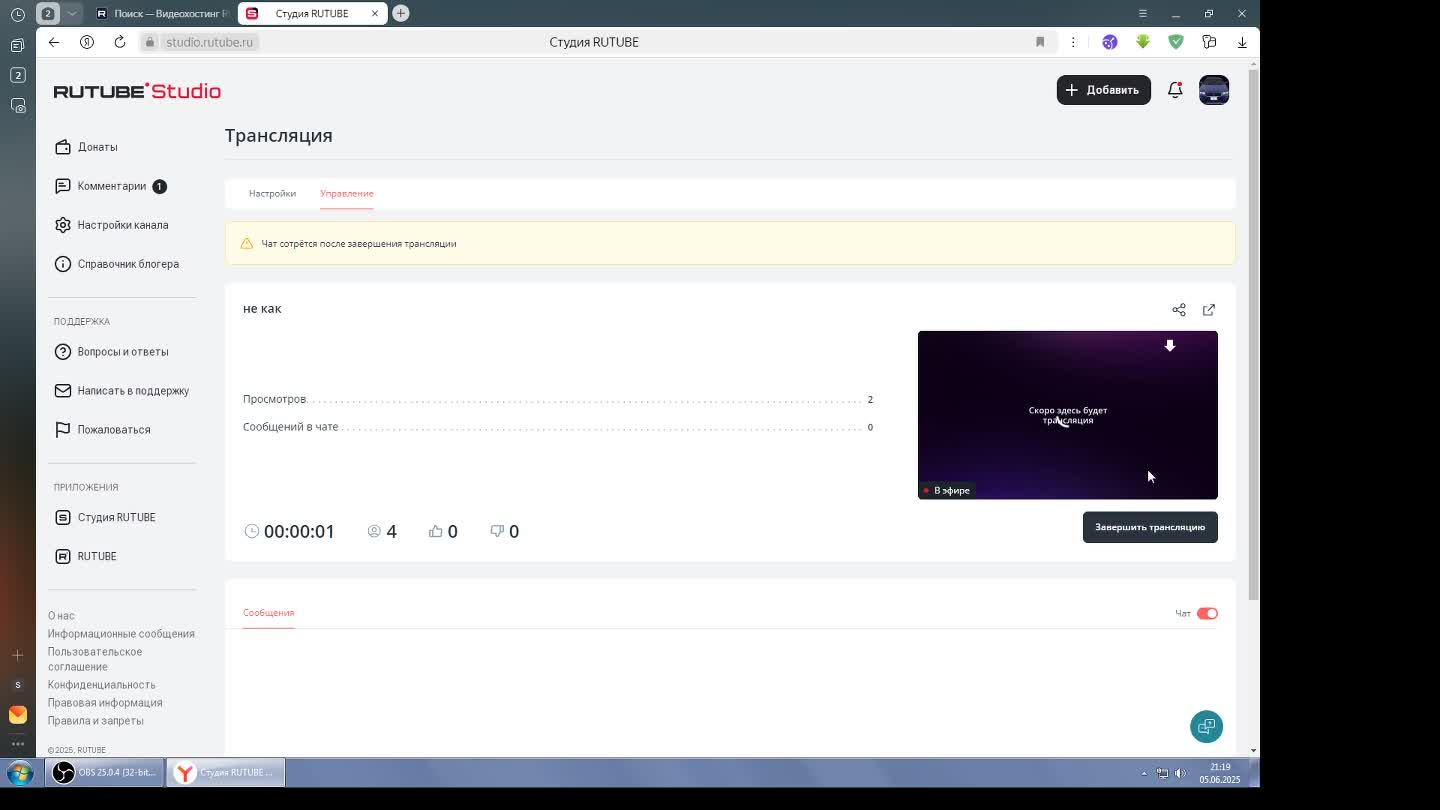Disable the Чат toggle switch
This screenshot has width=1440, height=810.
[x=1207, y=614]
